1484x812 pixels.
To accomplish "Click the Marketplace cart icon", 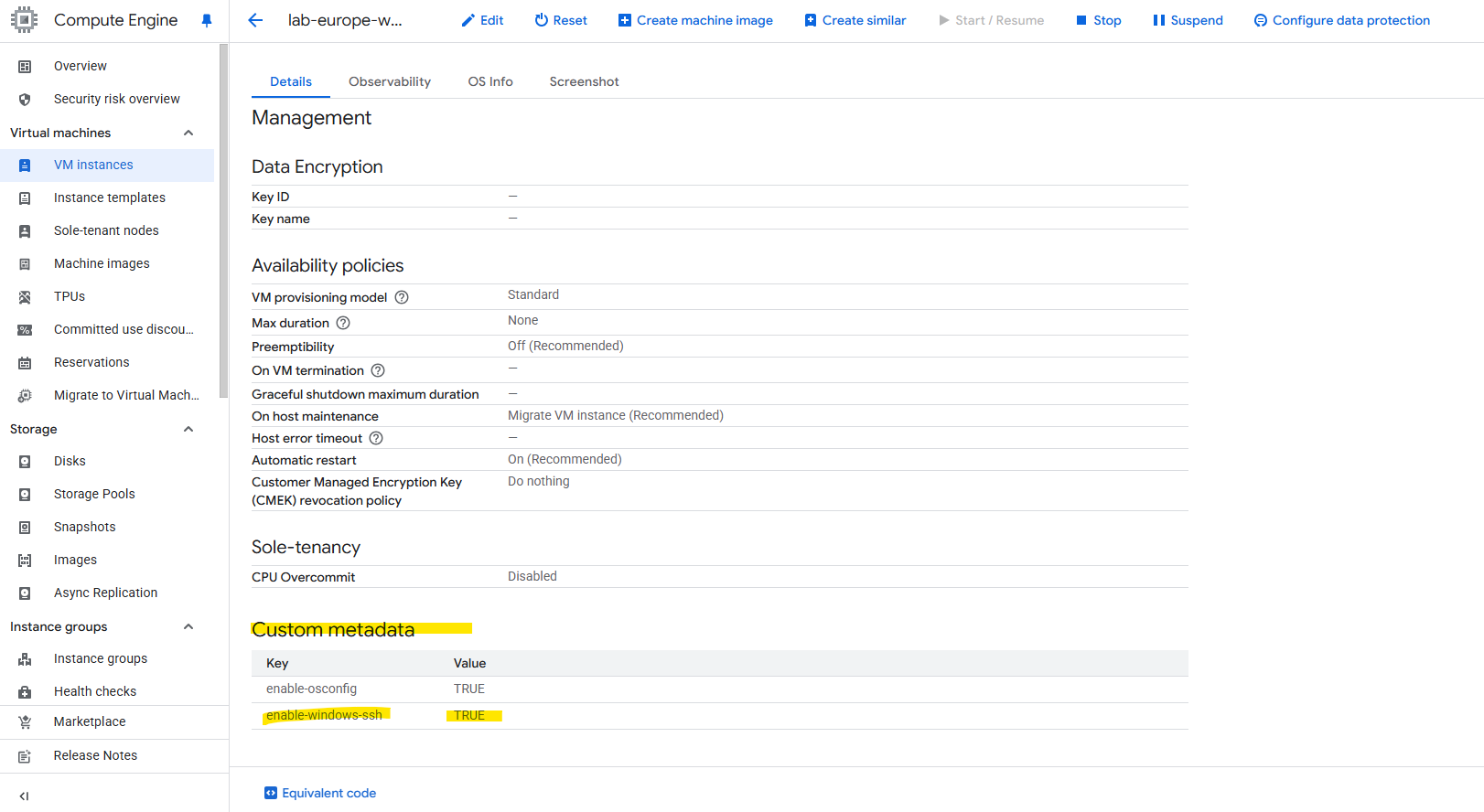I will tap(25, 721).
